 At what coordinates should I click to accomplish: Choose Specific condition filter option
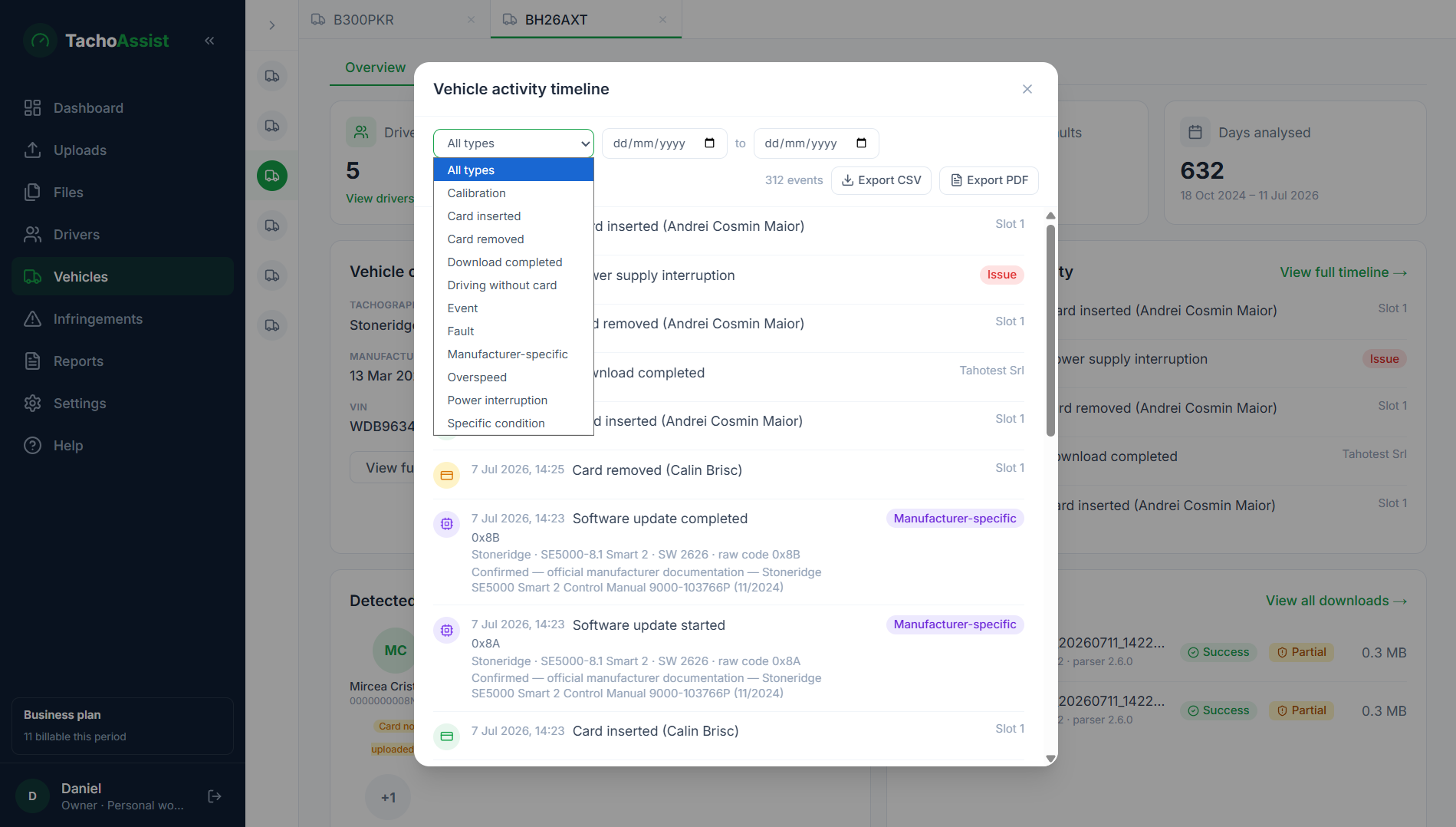(514, 423)
